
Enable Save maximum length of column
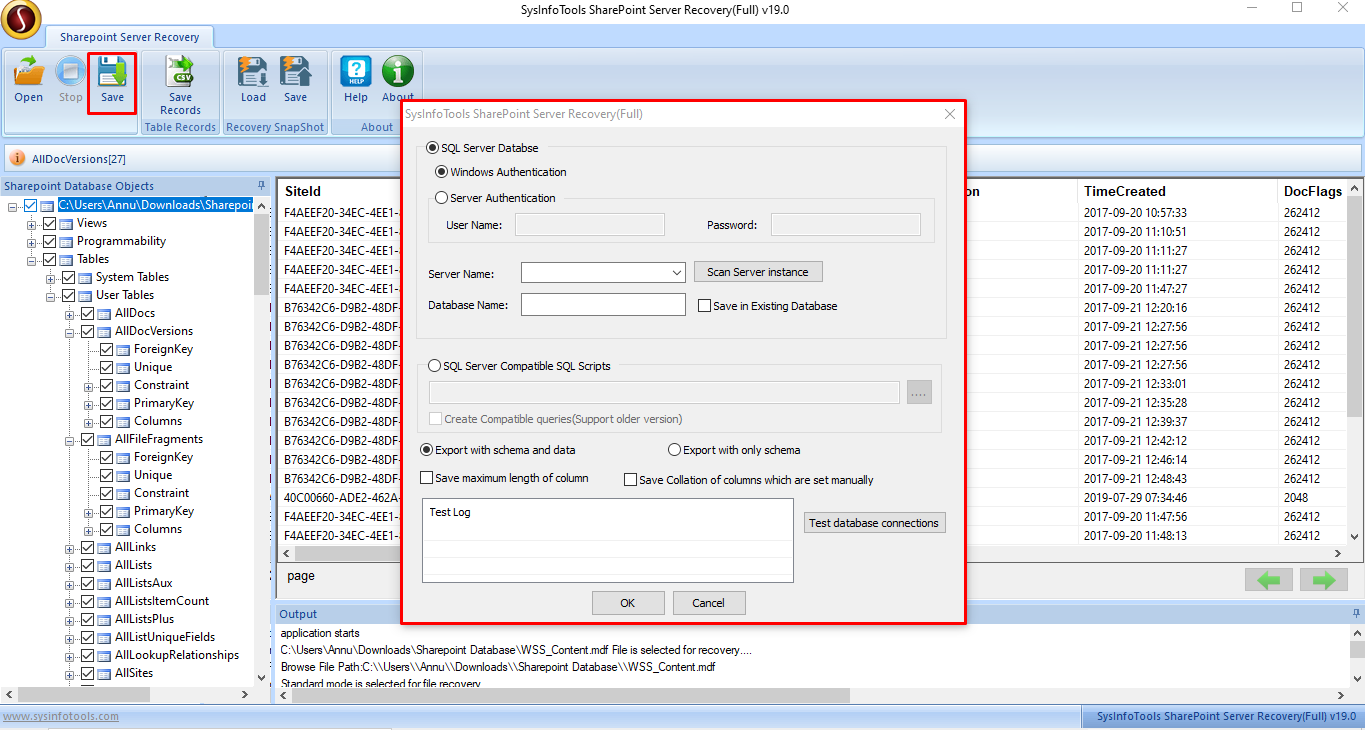tap(427, 478)
